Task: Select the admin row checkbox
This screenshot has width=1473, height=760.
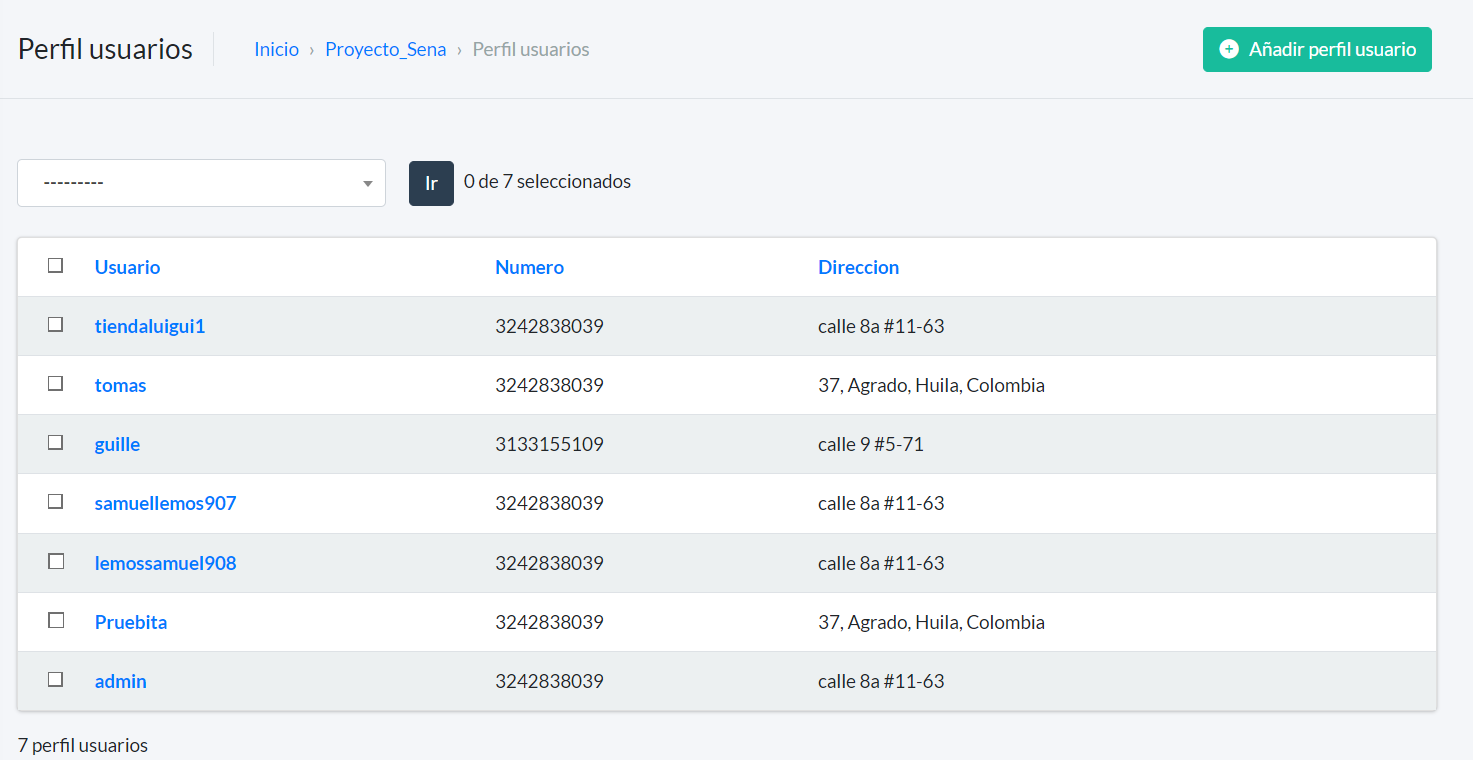Action: [56, 680]
